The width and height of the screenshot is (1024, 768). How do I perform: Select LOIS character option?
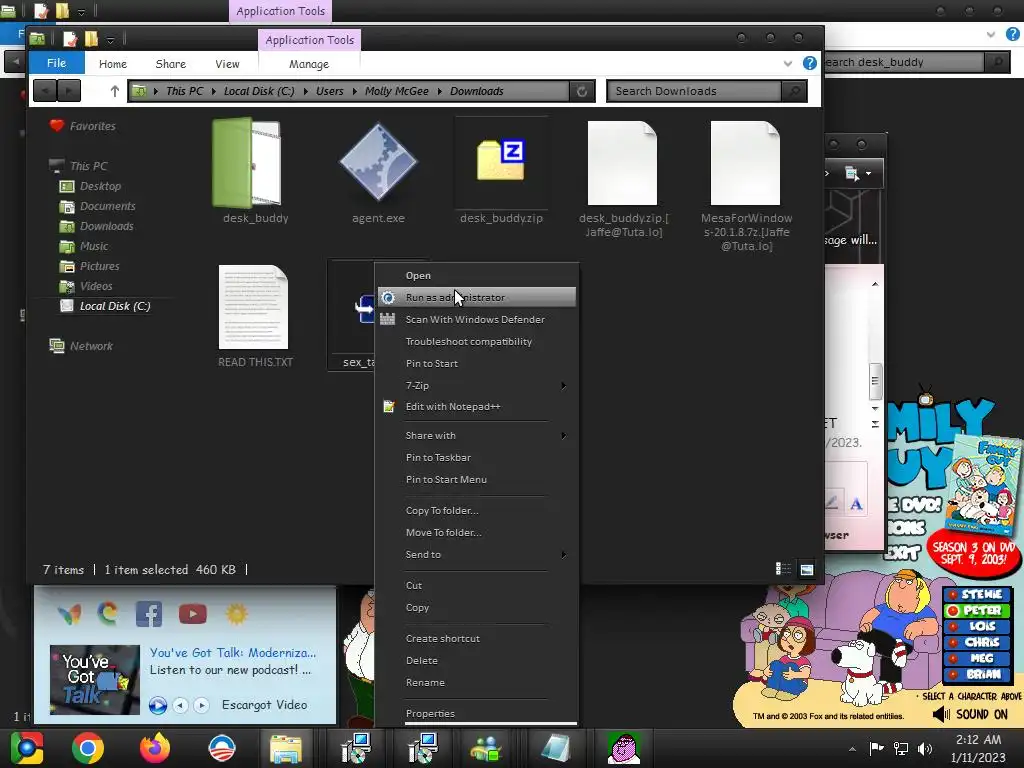pyautogui.click(x=976, y=626)
